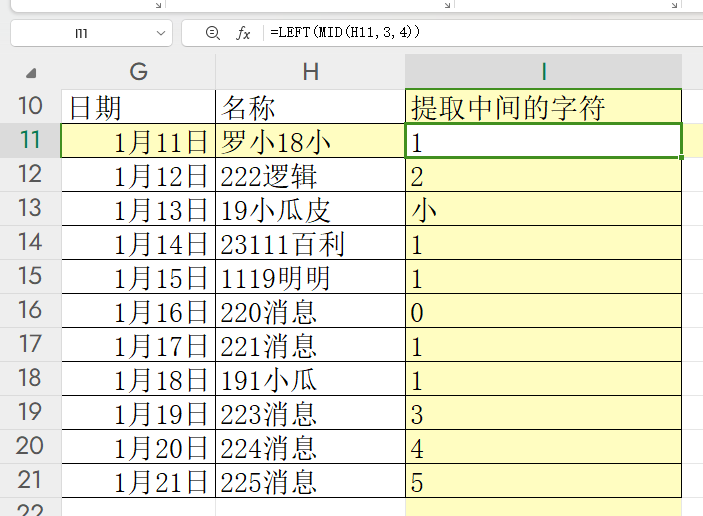703x516 pixels.
Task: Click the 名称 header cell
Action: (x=310, y=107)
